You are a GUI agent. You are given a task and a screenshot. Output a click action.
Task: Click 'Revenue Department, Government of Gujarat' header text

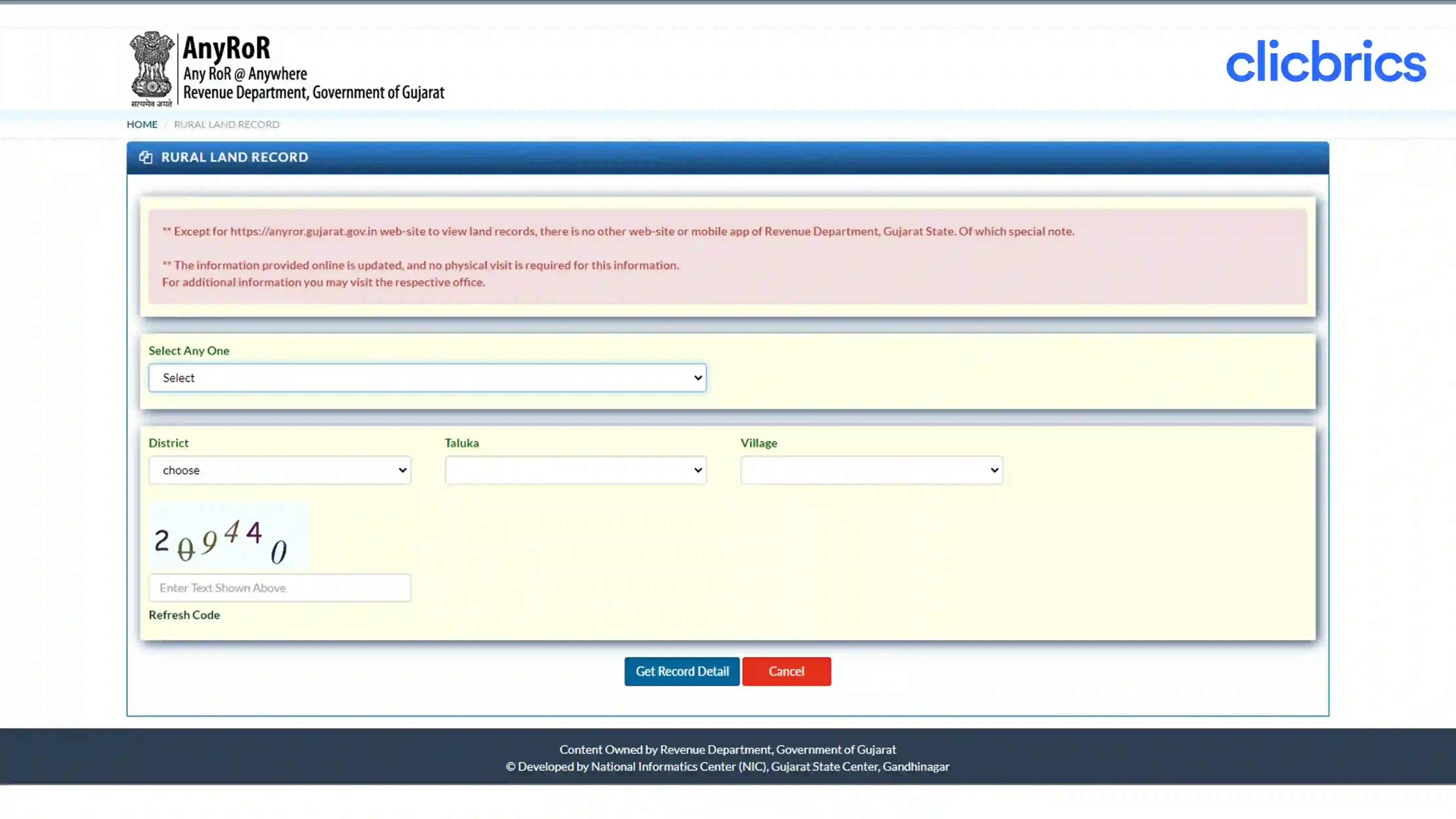coord(314,92)
